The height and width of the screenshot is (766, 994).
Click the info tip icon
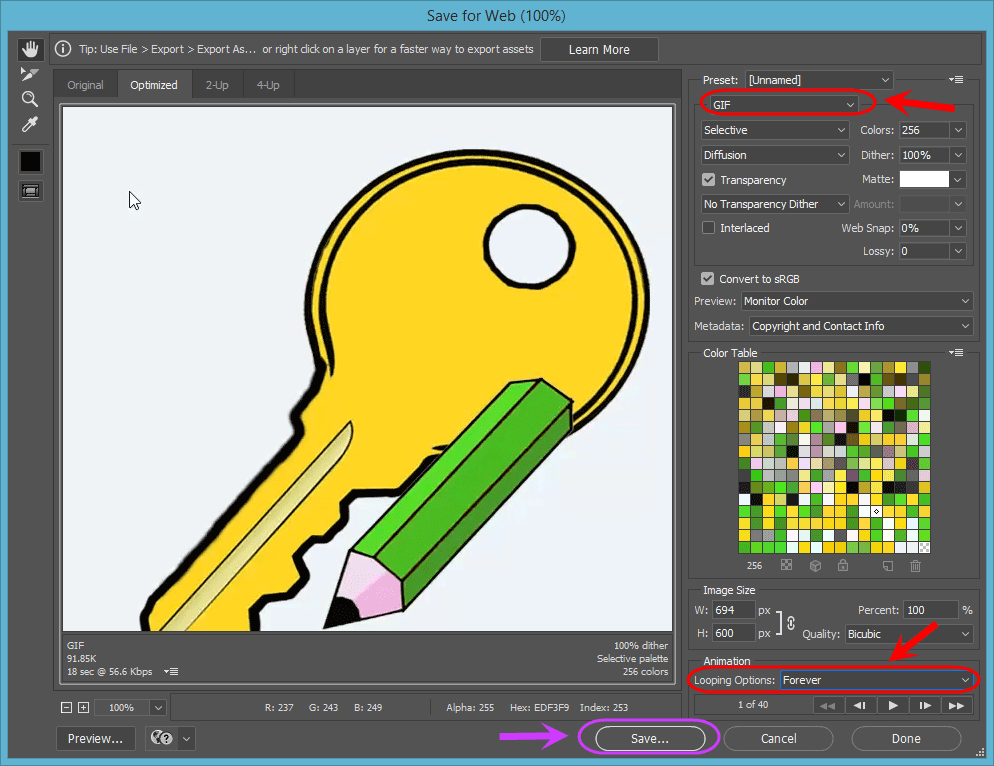pyautogui.click(x=63, y=49)
